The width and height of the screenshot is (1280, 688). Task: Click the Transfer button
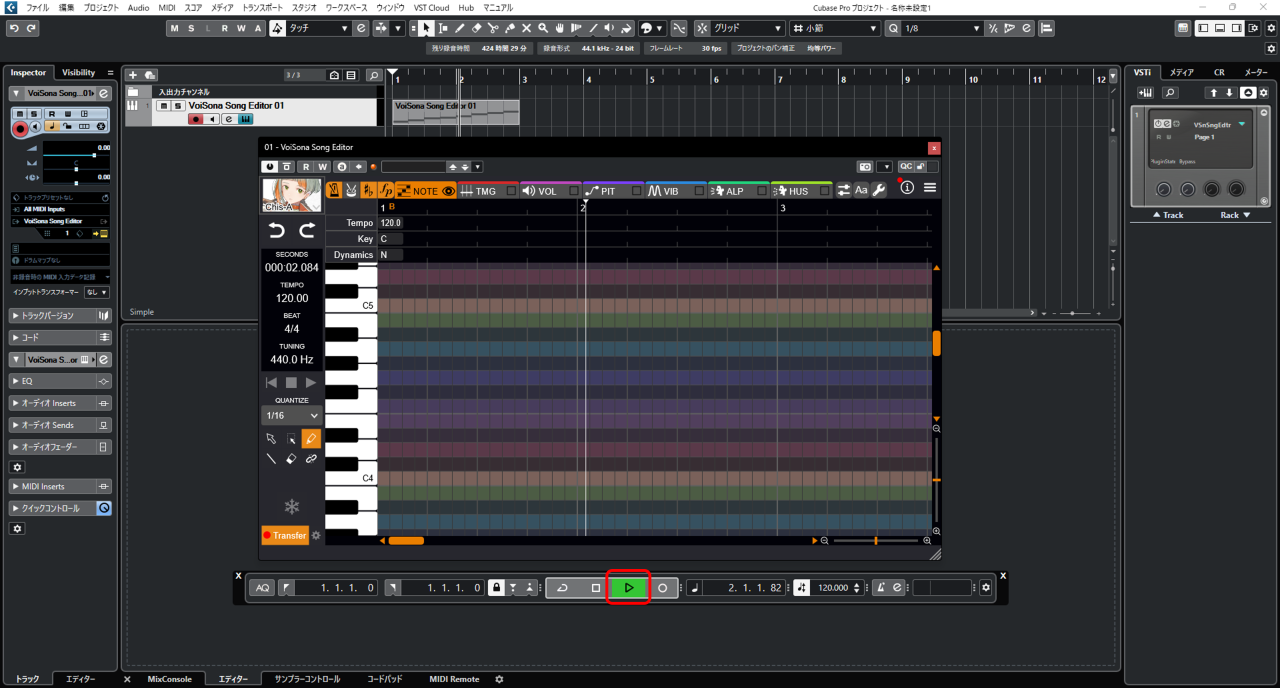pyautogui.click(x=285, y=535)
